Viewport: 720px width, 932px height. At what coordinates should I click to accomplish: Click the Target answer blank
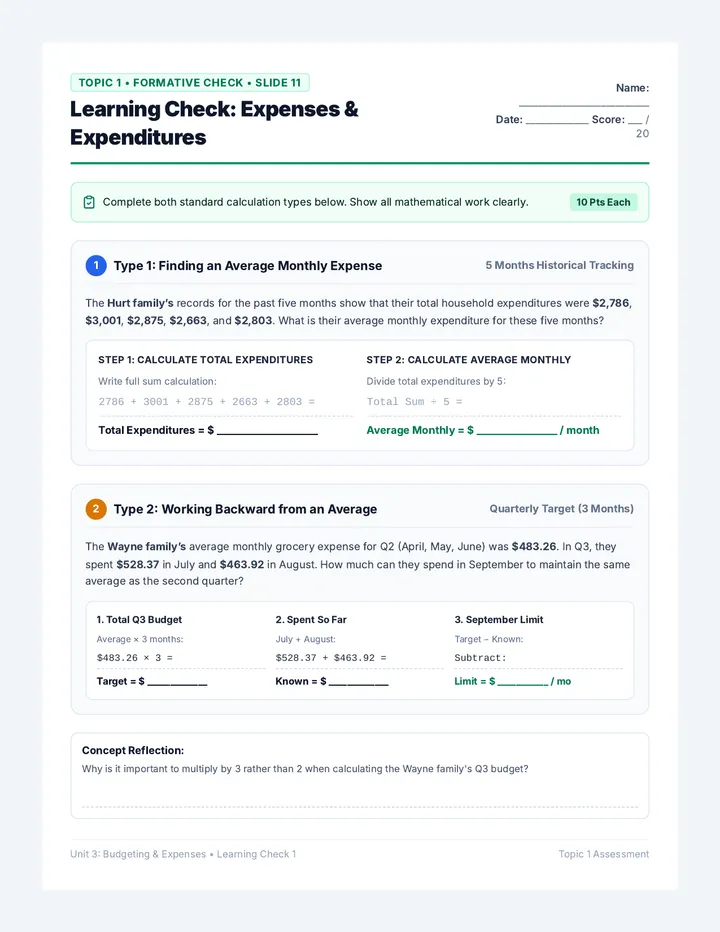[x=177, y=684]
